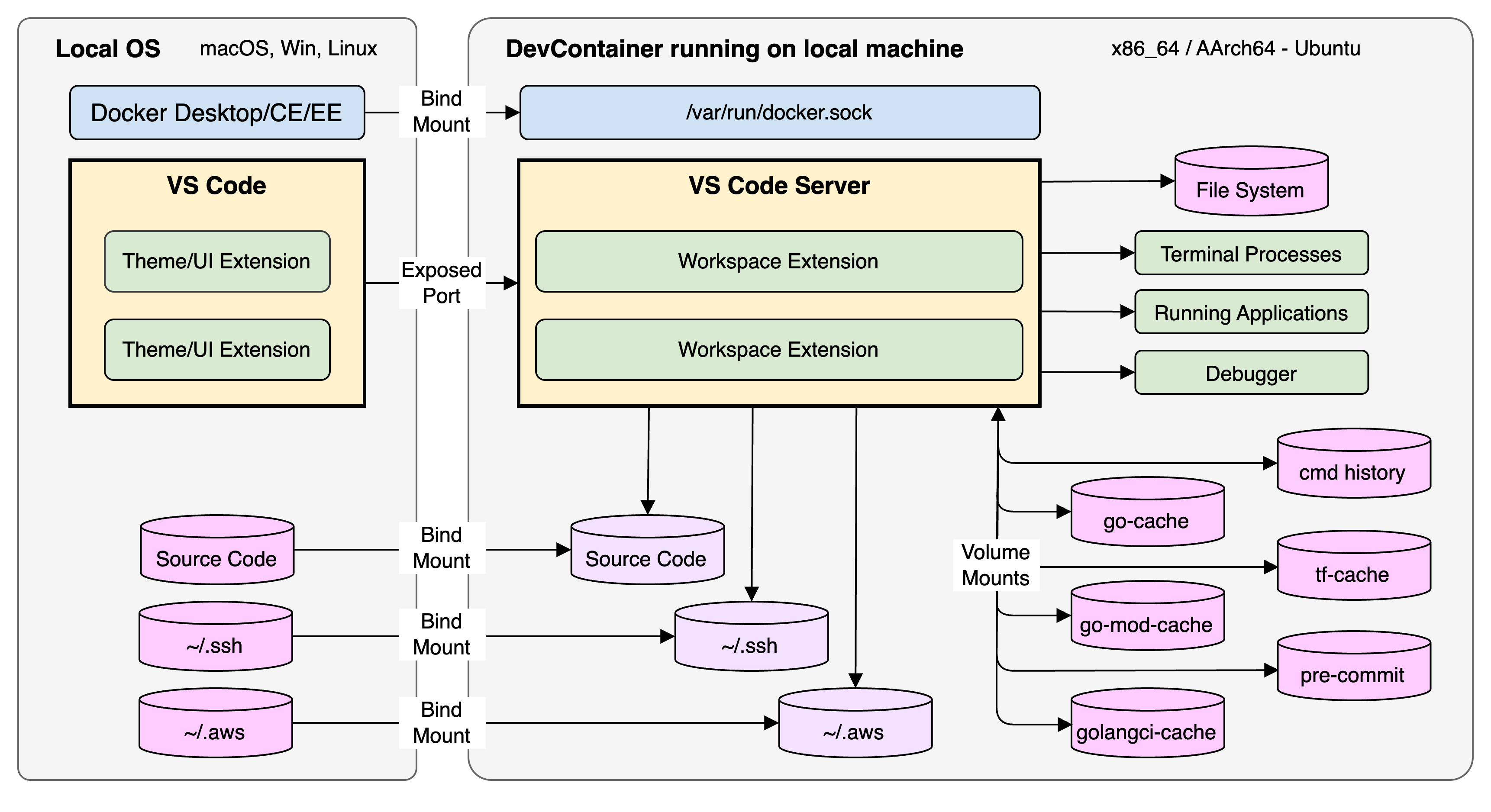Click the 'Exposed Port' label

click(x=442, y=283)
